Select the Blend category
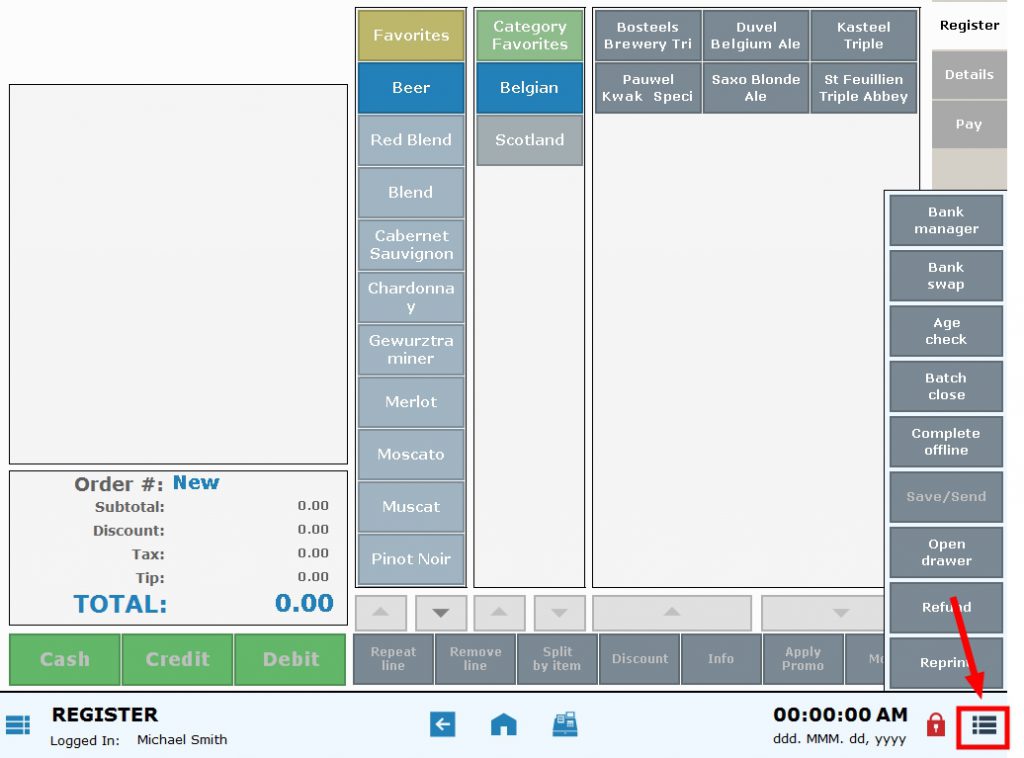Image resolution: width=1024 pixels, height=758 pixels. (x=411, y=192)
